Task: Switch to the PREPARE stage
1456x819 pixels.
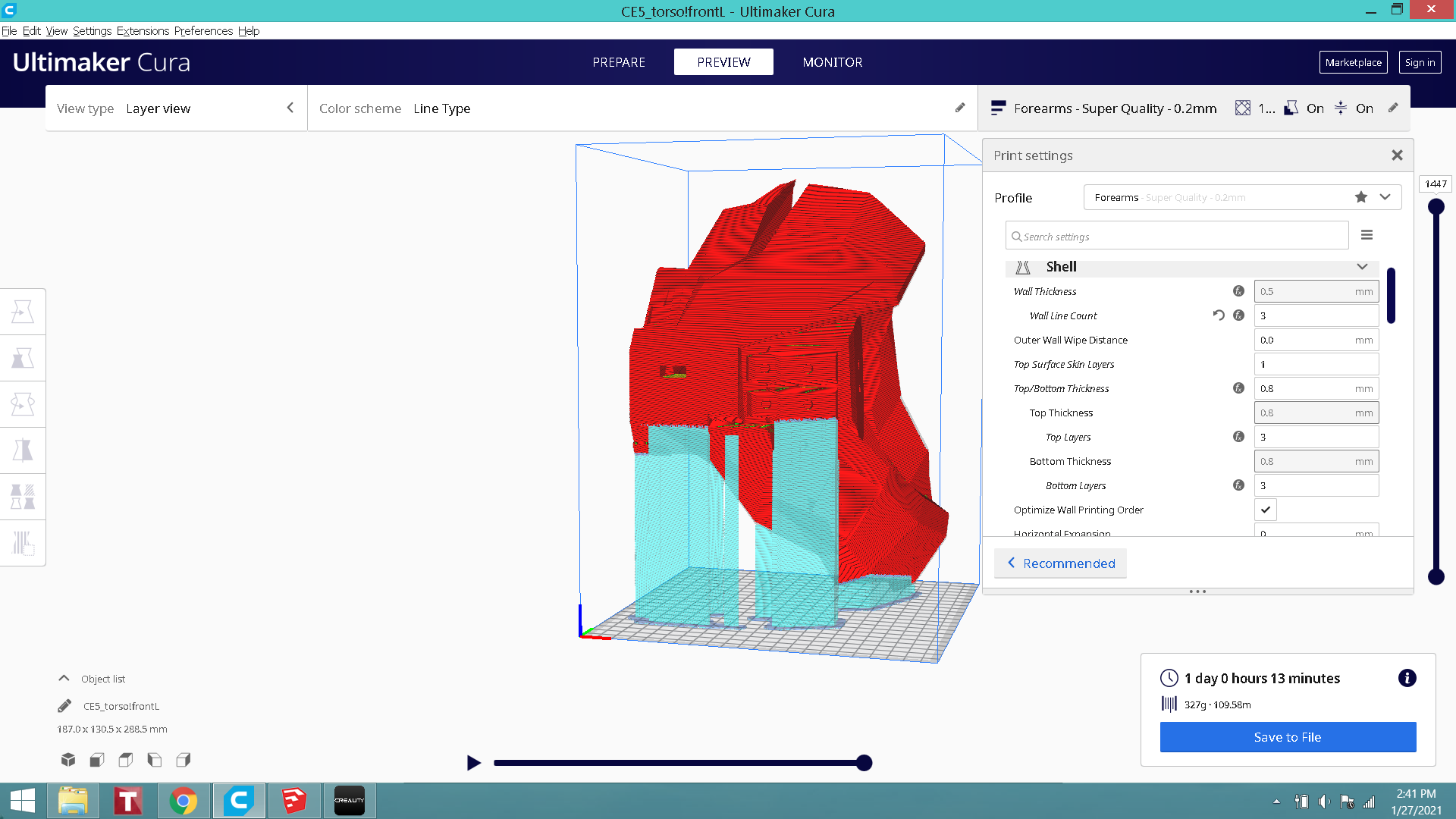Action: tap(619, 62)
